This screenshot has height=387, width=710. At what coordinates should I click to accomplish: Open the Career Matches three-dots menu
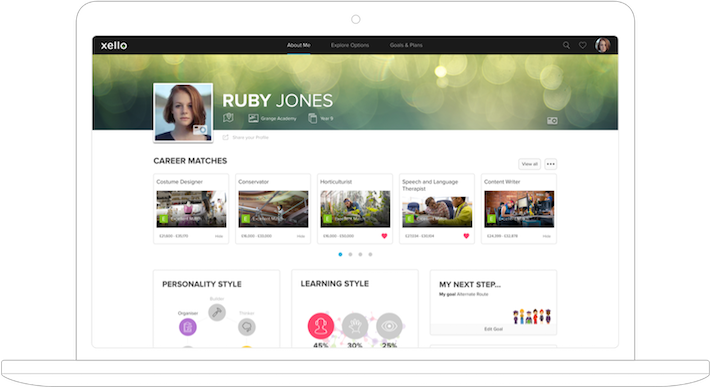pyautogui.click(x=551, y=164)
